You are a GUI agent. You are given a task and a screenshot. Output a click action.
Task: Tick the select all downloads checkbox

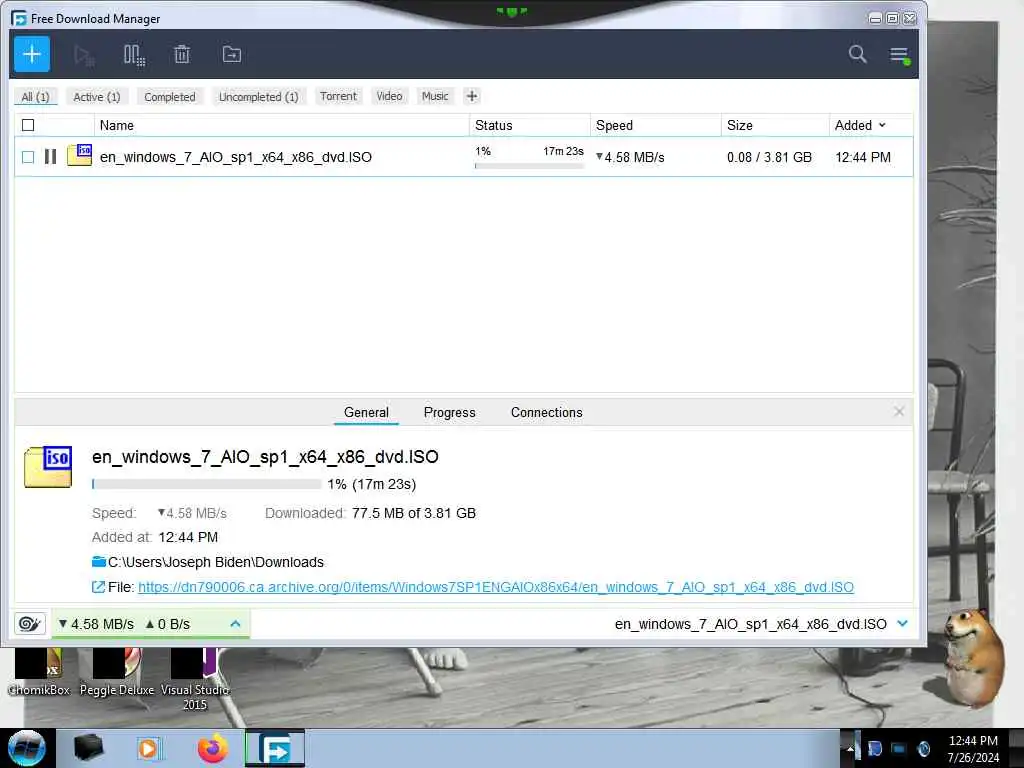point(28,125)
